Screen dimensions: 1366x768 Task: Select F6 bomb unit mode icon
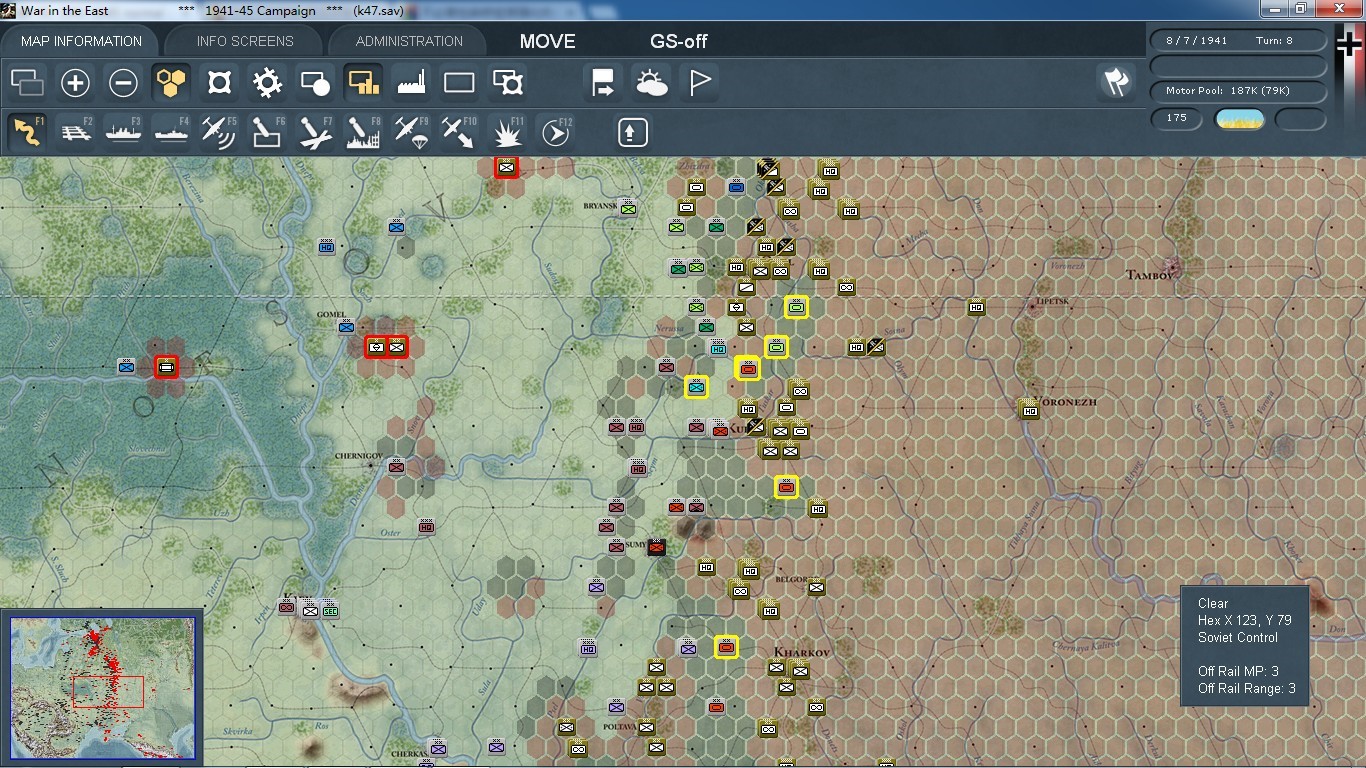click(267, 132)
